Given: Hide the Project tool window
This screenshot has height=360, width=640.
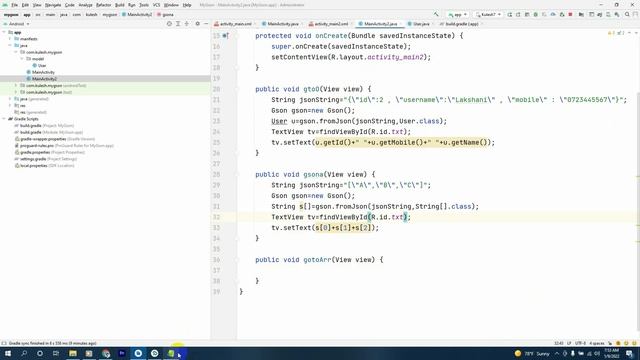Looking at the screenshot, I should (x=206, y=24).
